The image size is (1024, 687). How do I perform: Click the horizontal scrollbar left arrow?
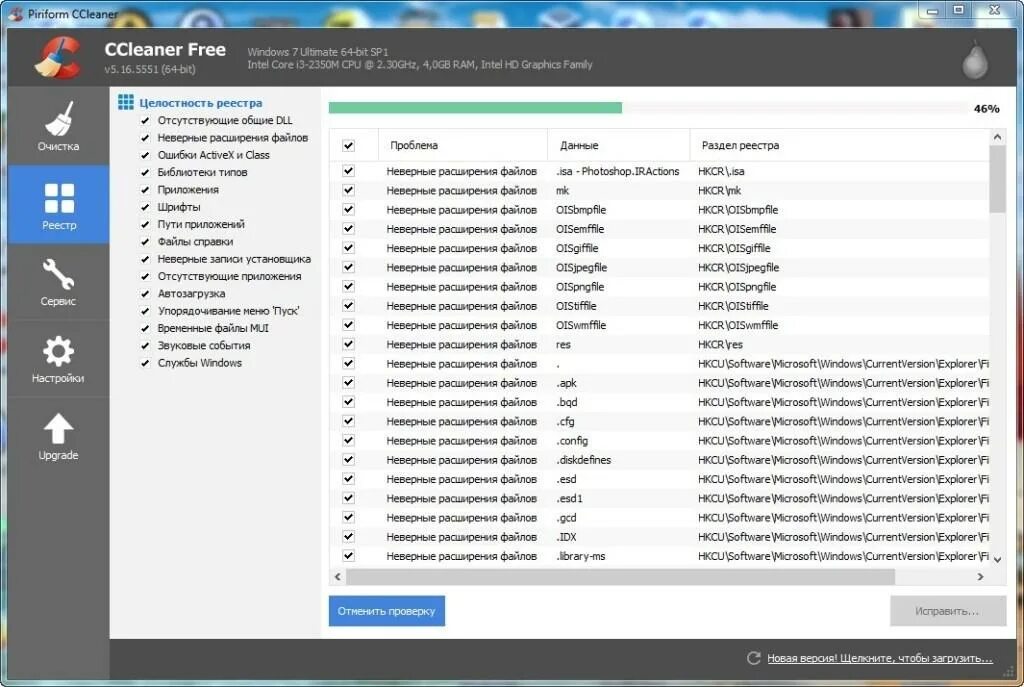coord(338,577)
